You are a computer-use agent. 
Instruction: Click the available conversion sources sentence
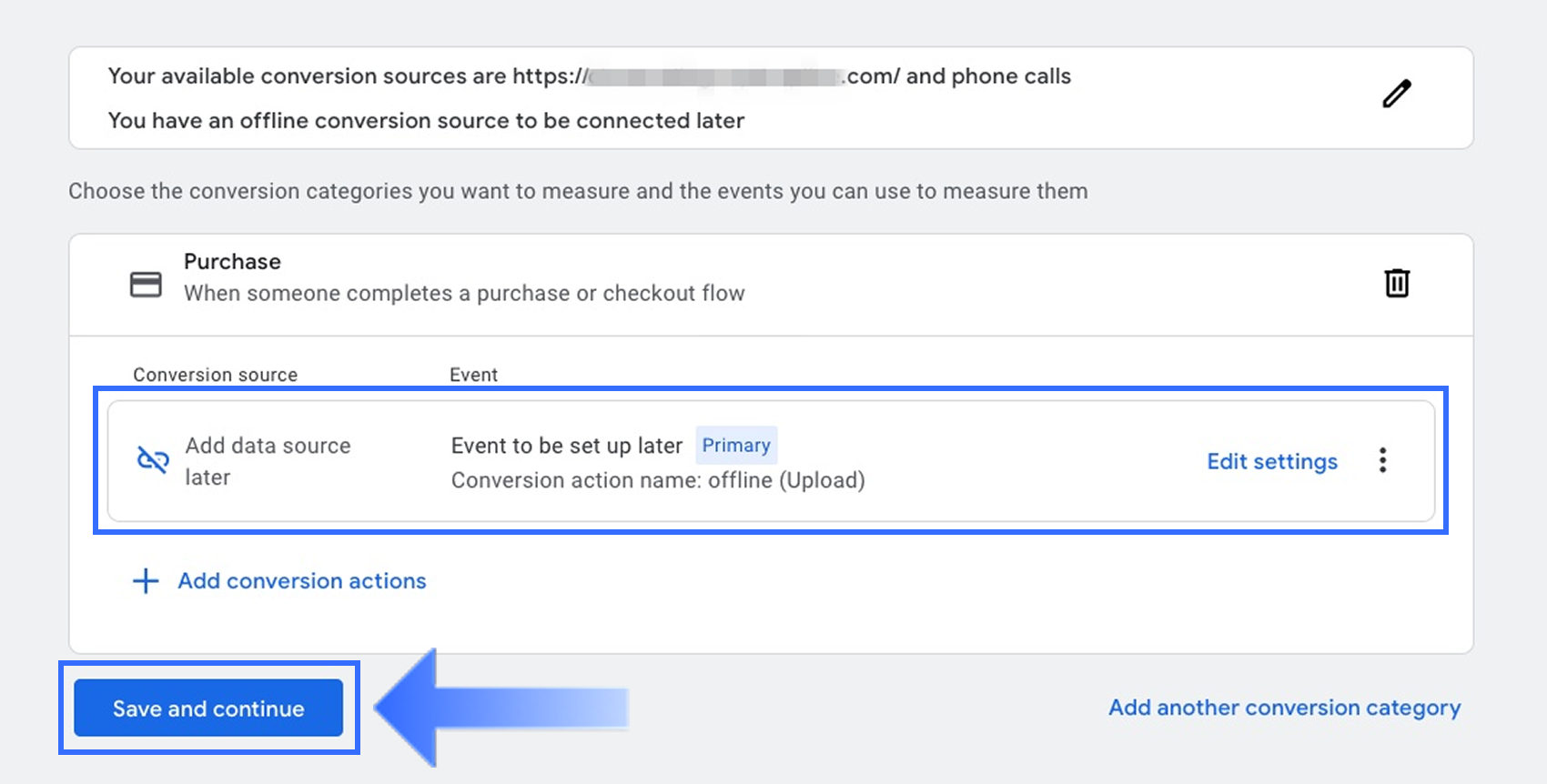click(x=589, y=76)
